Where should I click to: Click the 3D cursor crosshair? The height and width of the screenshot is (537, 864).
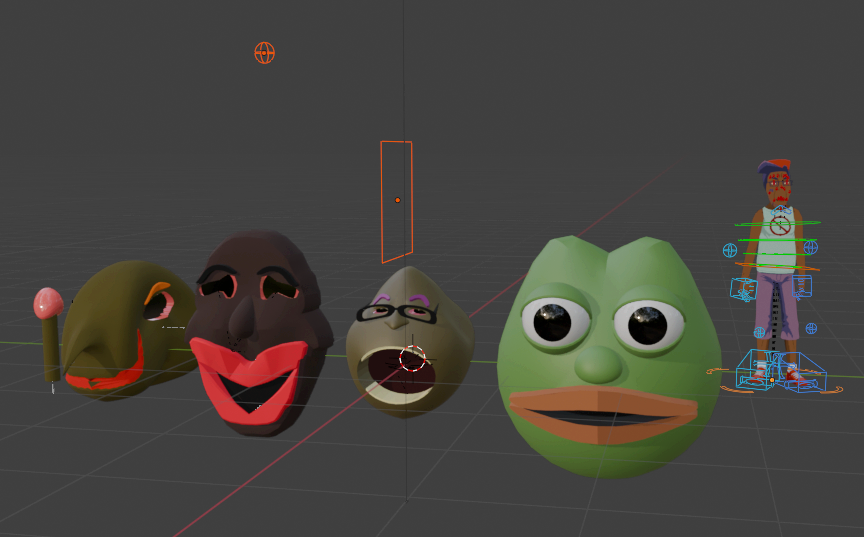(x=412, y=359)
